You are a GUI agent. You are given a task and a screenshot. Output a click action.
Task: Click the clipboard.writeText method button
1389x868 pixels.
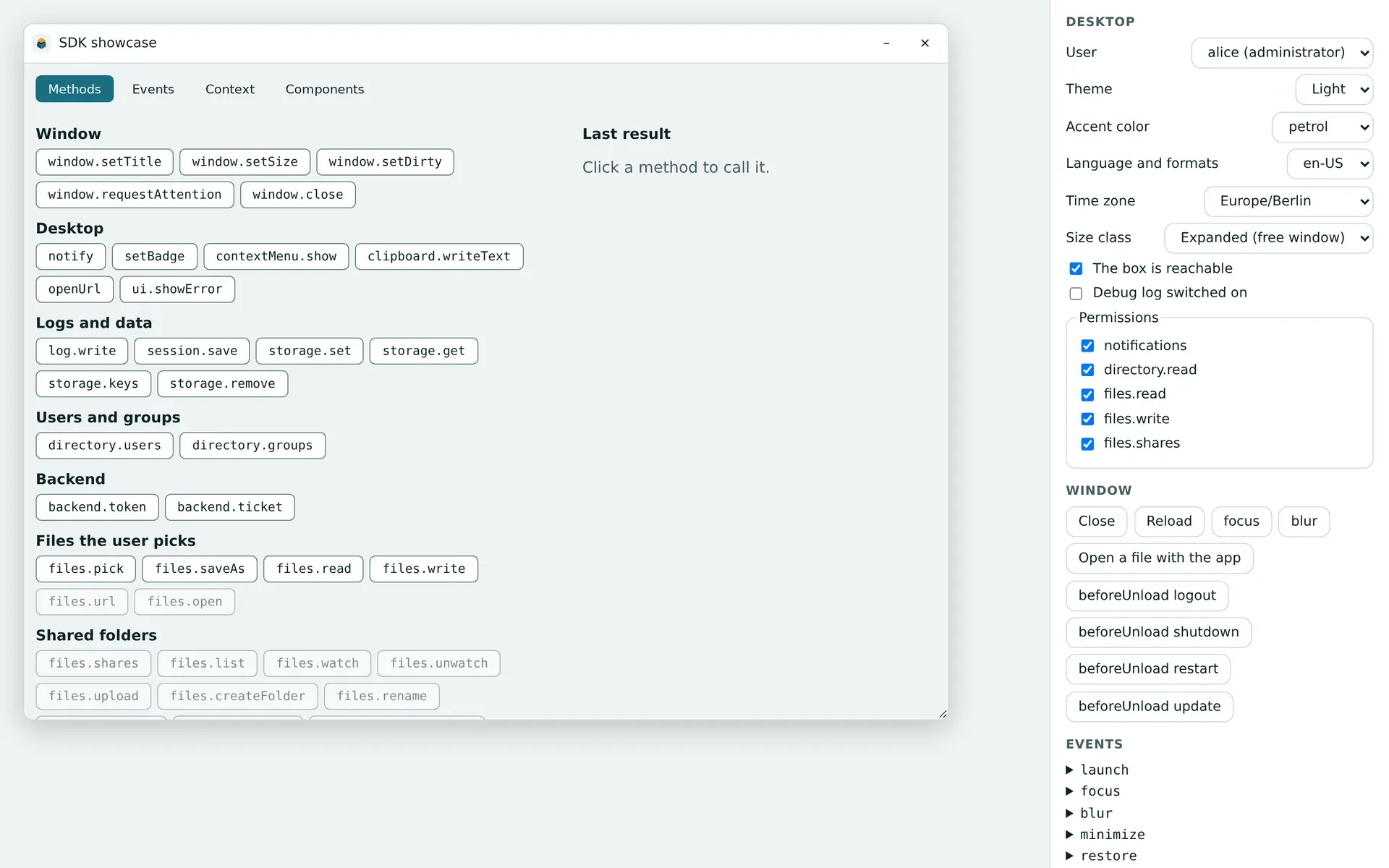pos(439,257)
